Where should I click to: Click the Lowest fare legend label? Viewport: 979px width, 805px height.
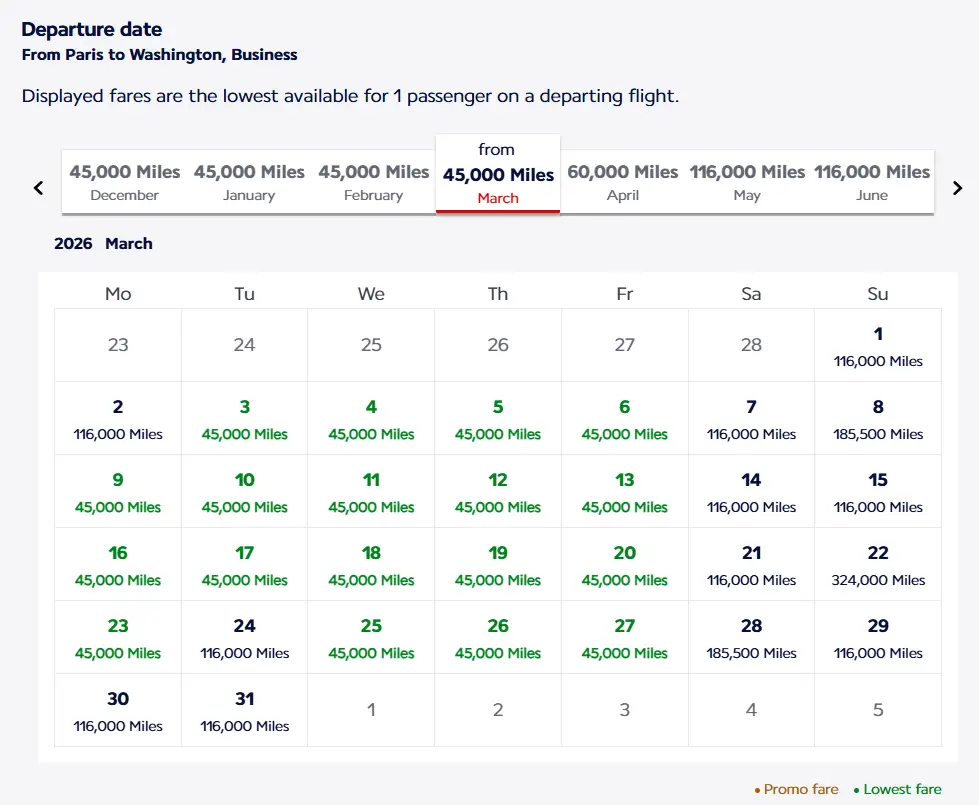(902, 789)
